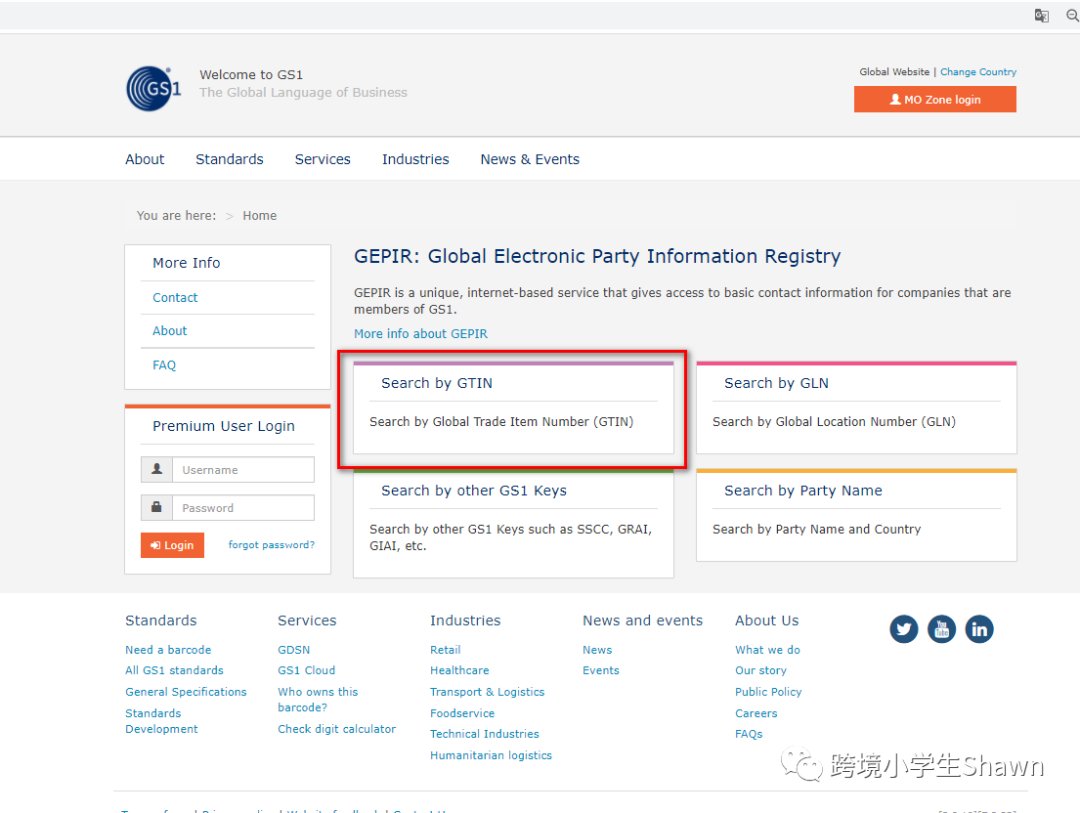Screen dimensions: 1080x813
Task: Click Change Country link
Action: 978,72
